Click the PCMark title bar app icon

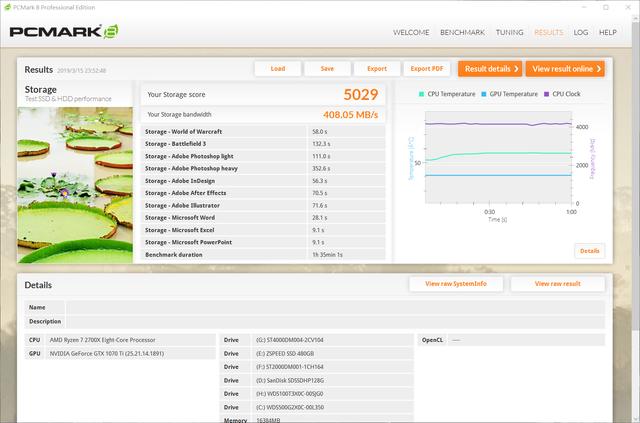(7, 7)
